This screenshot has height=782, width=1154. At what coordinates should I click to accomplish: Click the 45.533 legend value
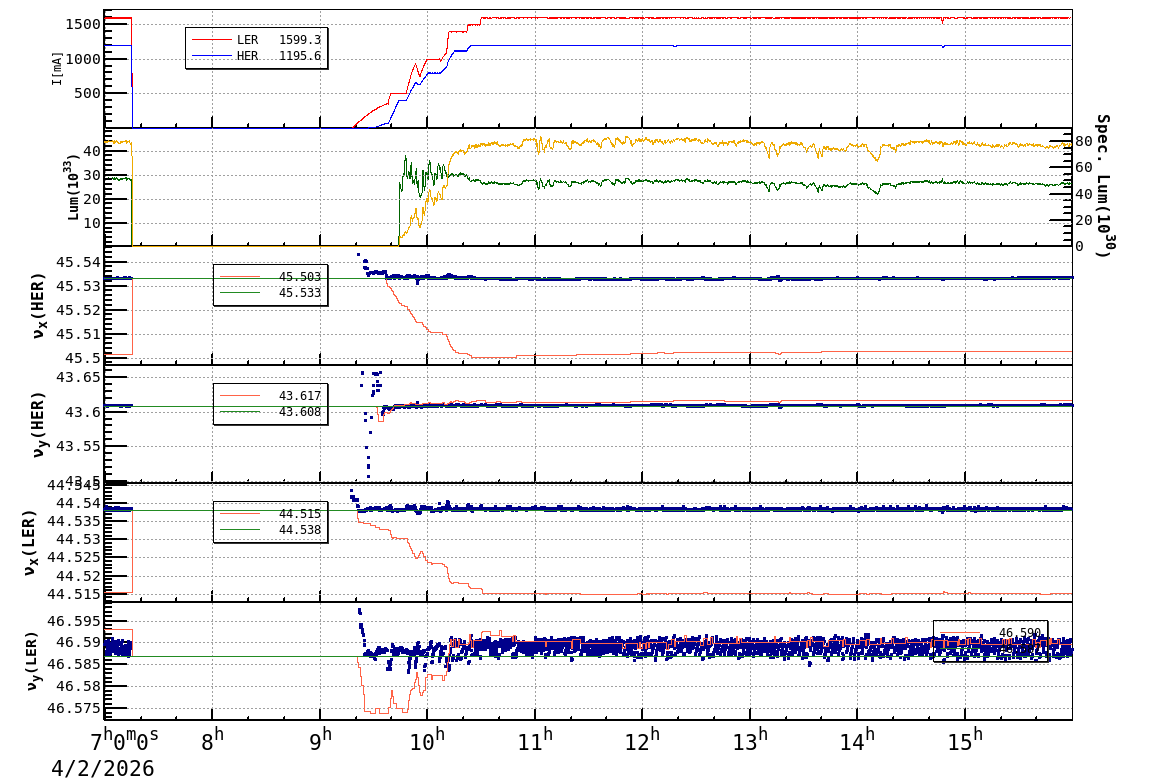[300, 293]
